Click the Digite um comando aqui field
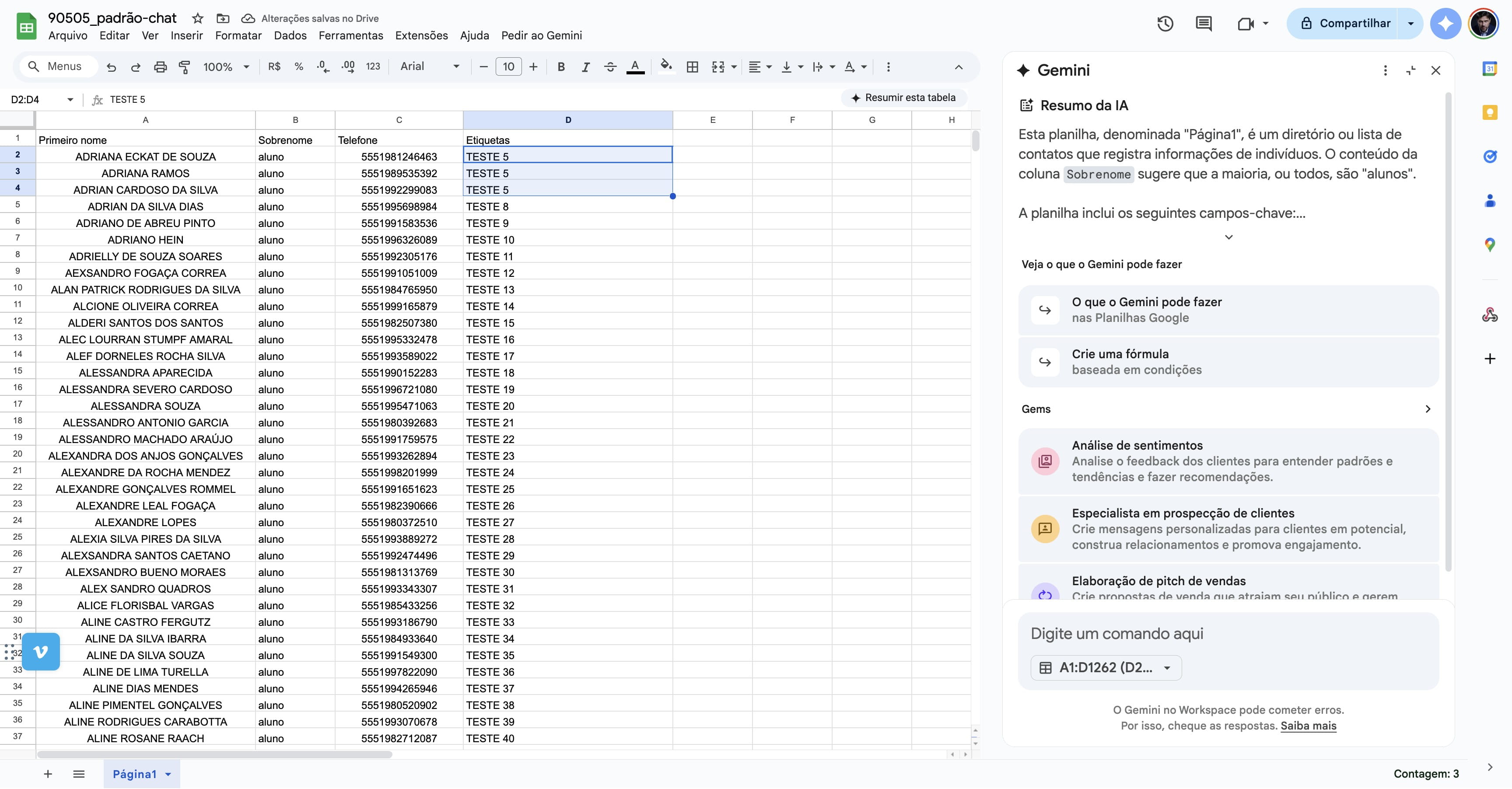Screen dimensions: 1512x789 (1228, 634)
